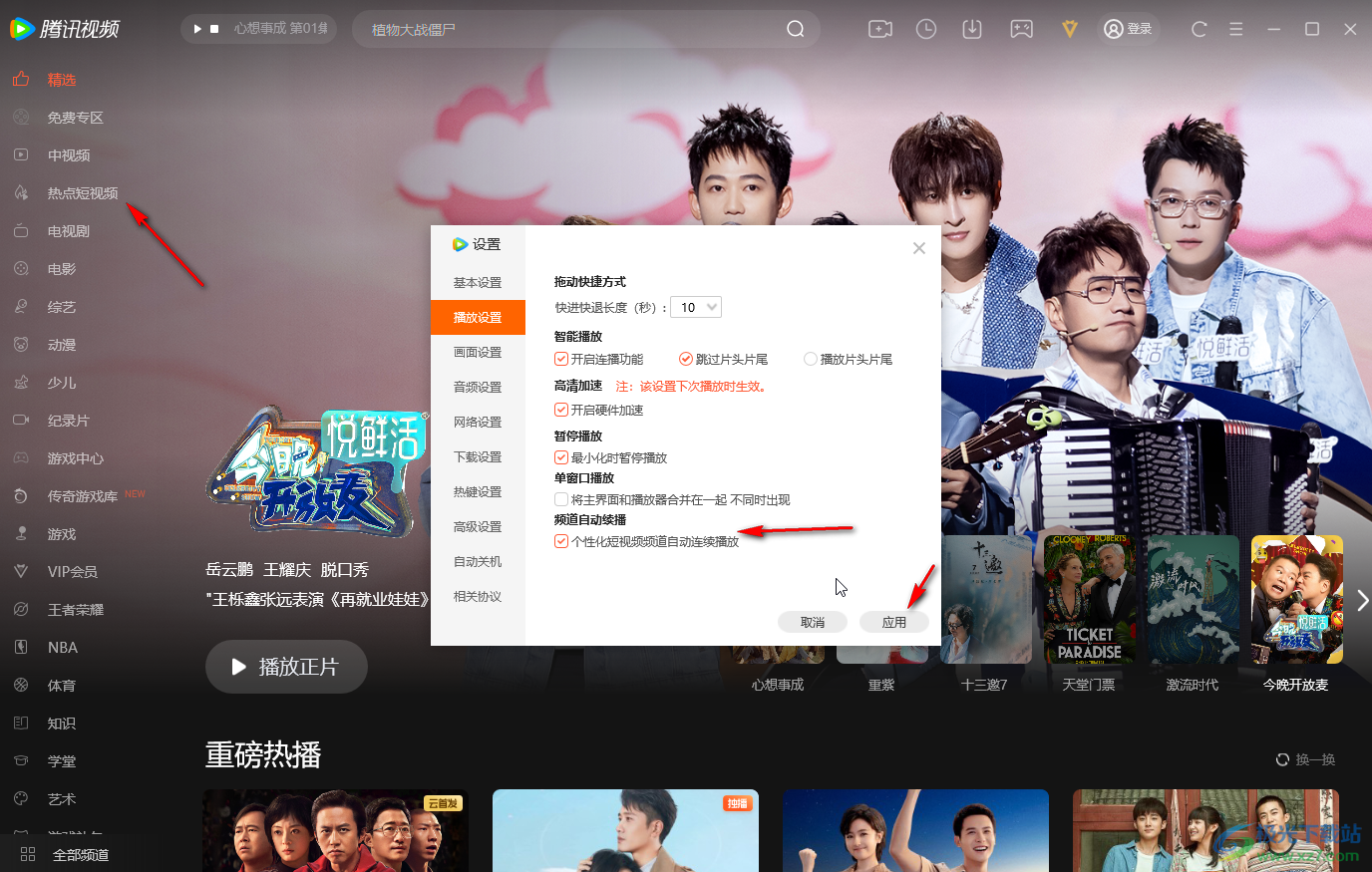
Task: Click the 综艺 microphone icon in sidebar
Action: [21, 307]
